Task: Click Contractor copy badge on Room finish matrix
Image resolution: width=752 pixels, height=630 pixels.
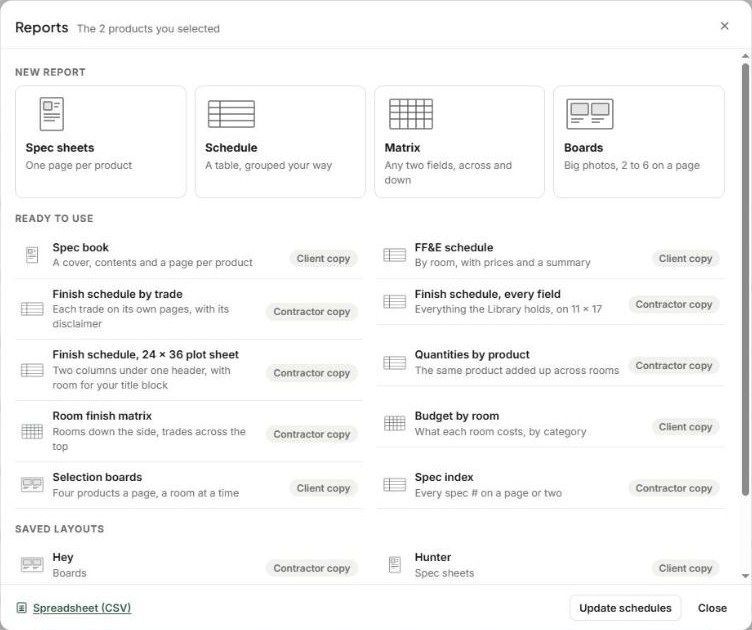Action: click(312, 434)
